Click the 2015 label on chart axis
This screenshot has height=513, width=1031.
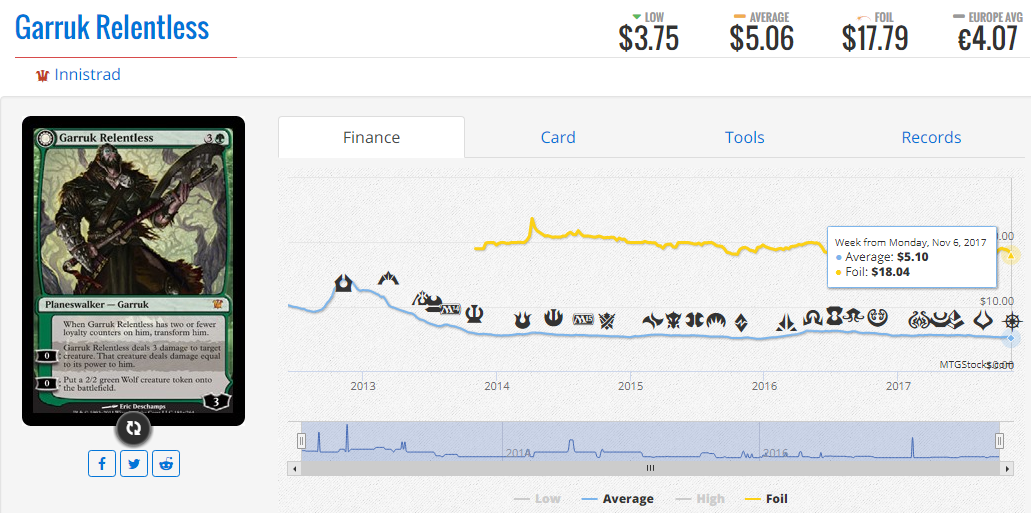point(631,386)
